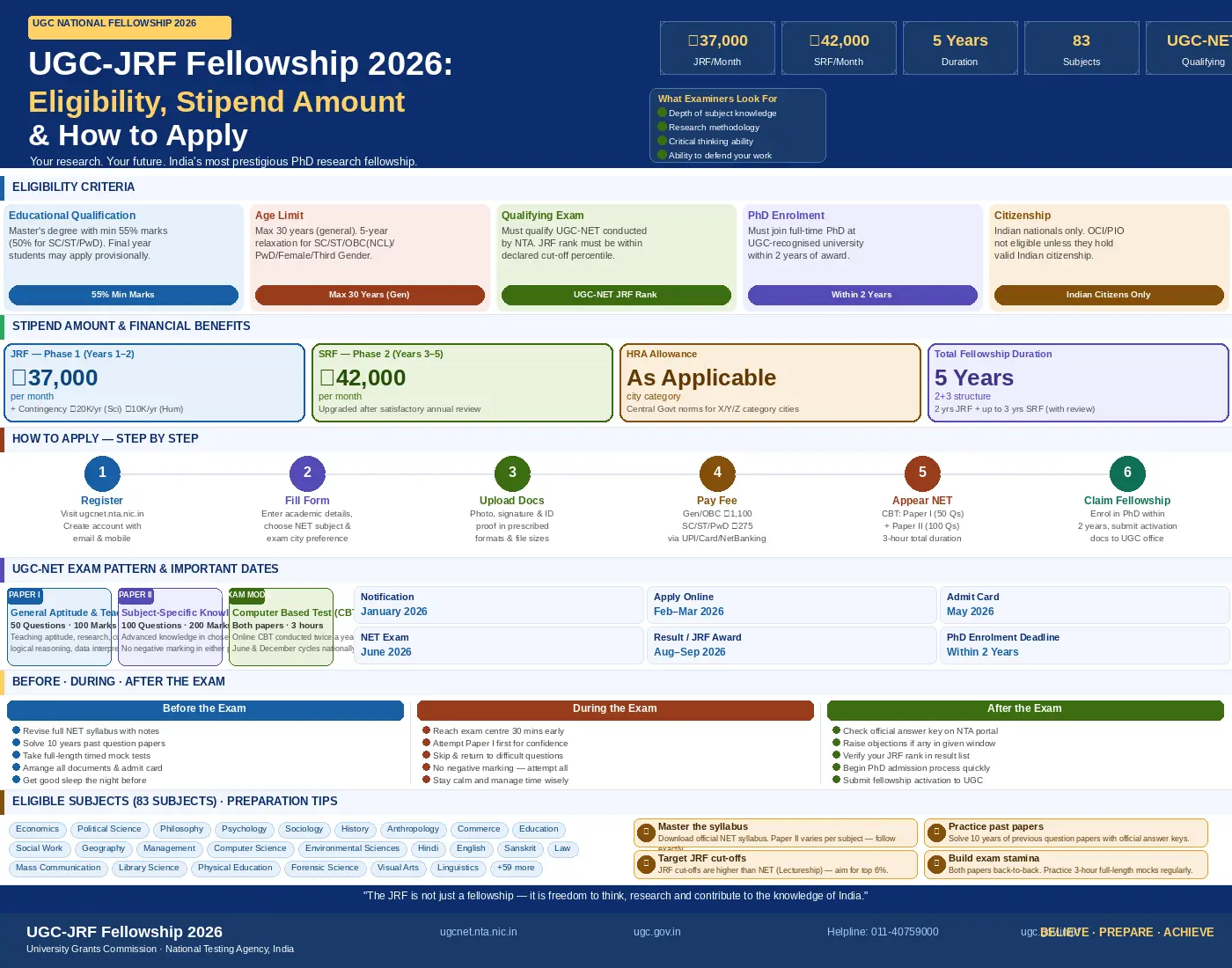
Task: Select the Law subject tag
Action: point(562,848)
